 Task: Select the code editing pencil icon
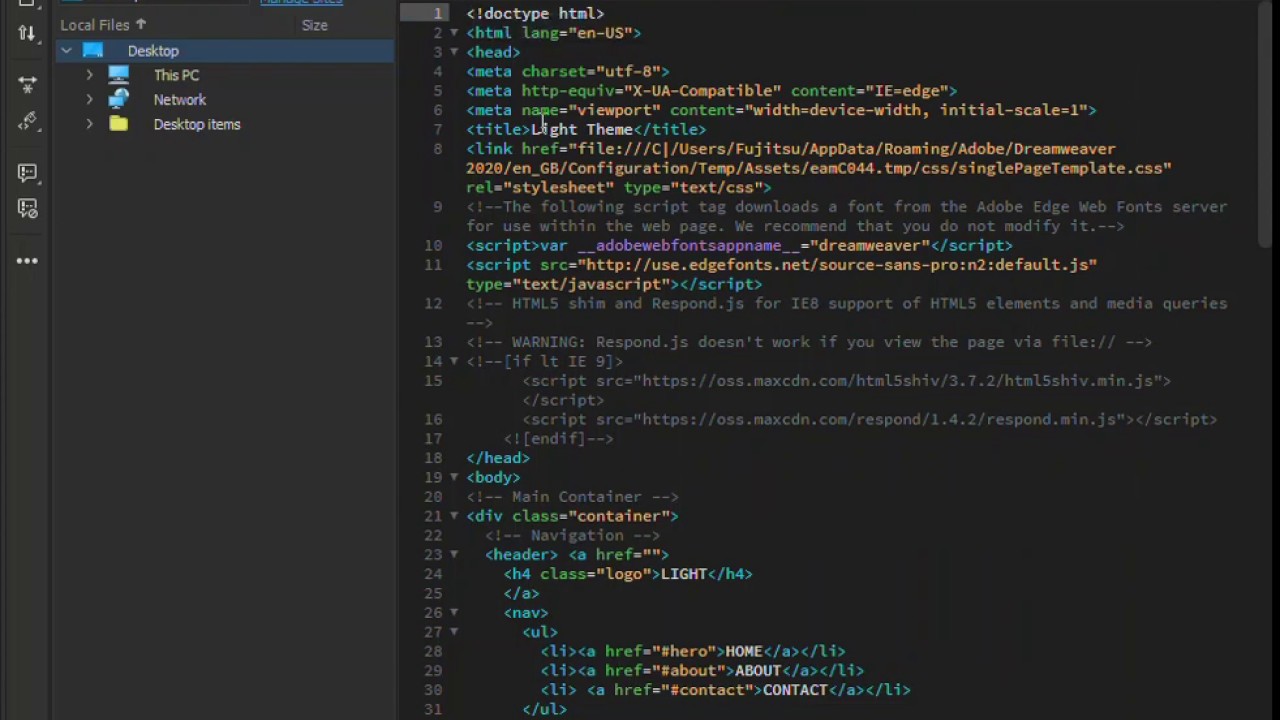tap(27, 122)
